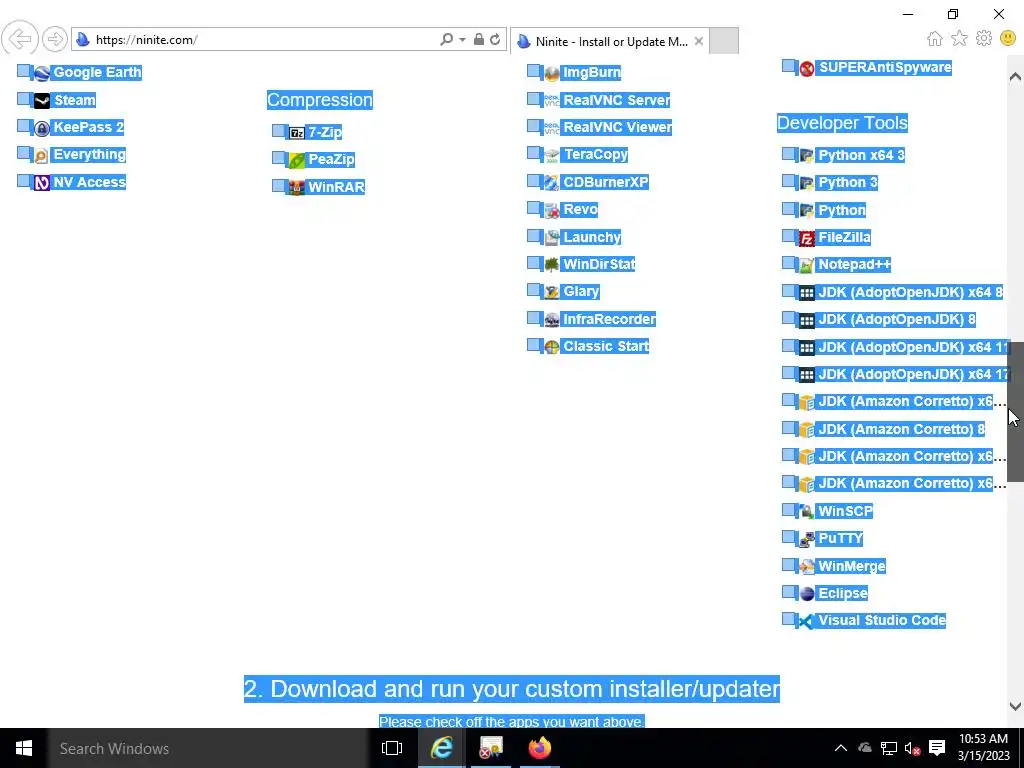Close the Ninite tab
Screen dimensions: 1024x768
[699, 41]
